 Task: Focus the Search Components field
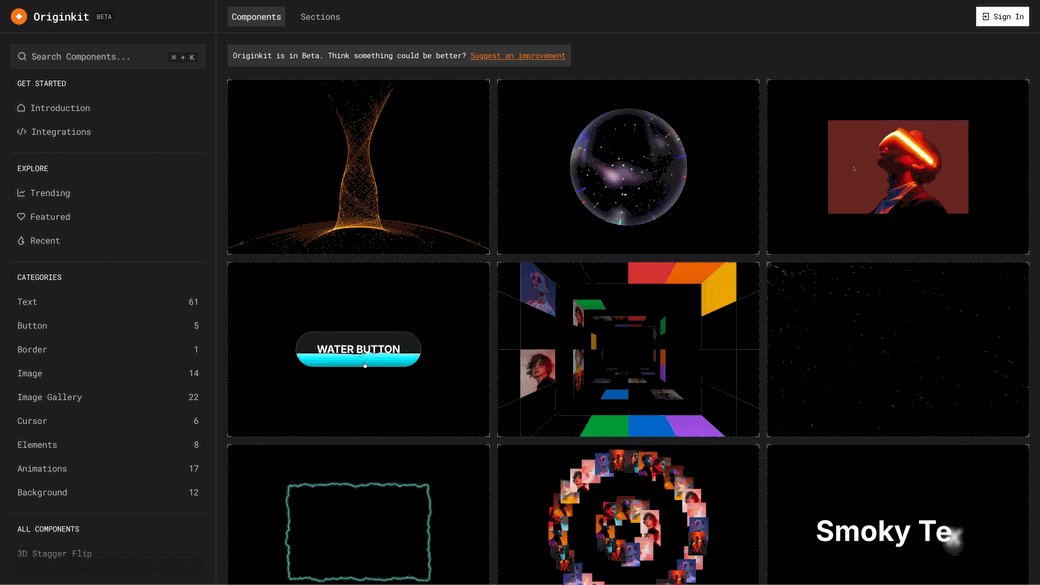(107, 56)
